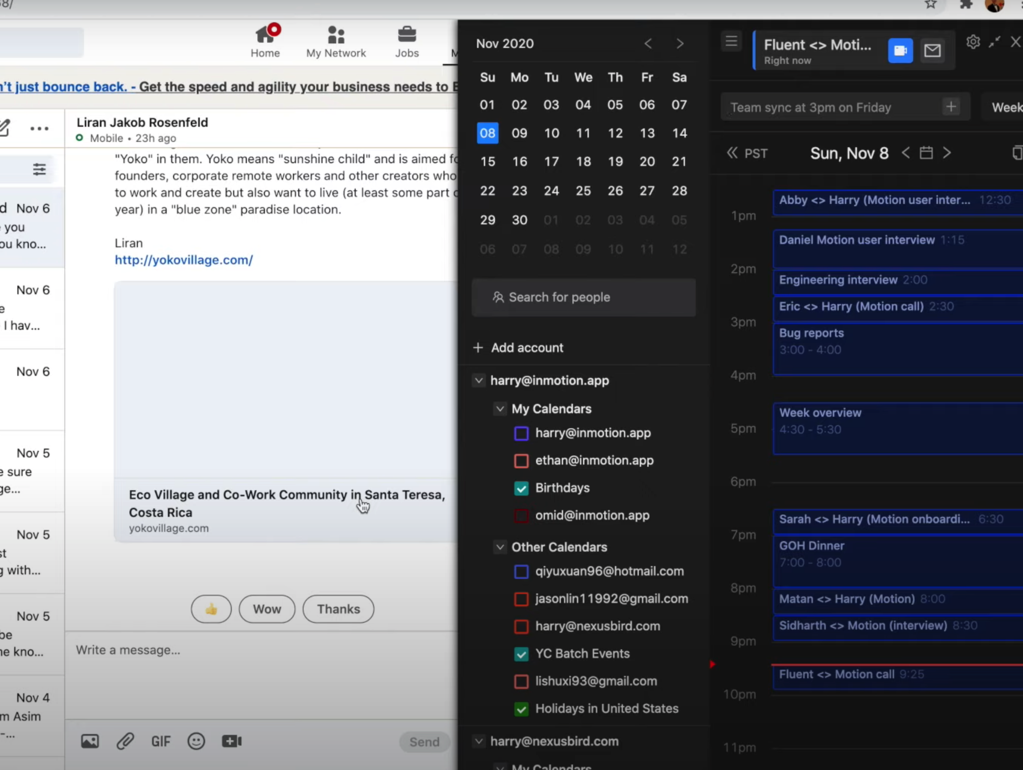Open the hamburger menu in Motion panel

coord(731,42)
